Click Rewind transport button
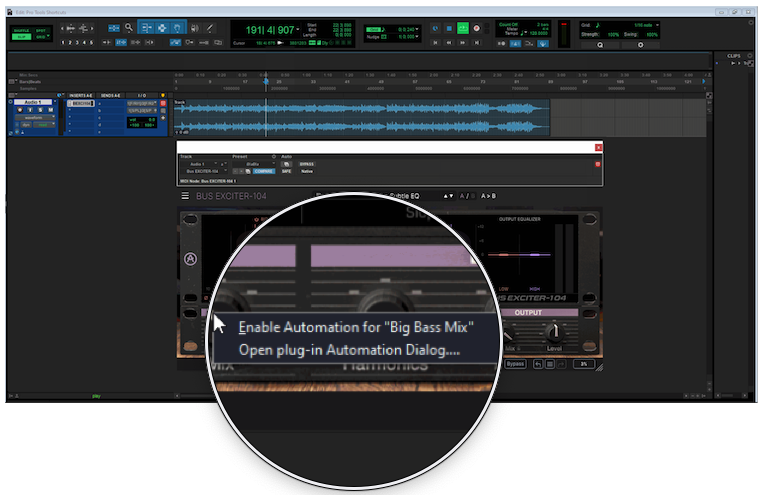Image resolution: width=763 pixels, height=495 pixels. [x=449, y=43]
